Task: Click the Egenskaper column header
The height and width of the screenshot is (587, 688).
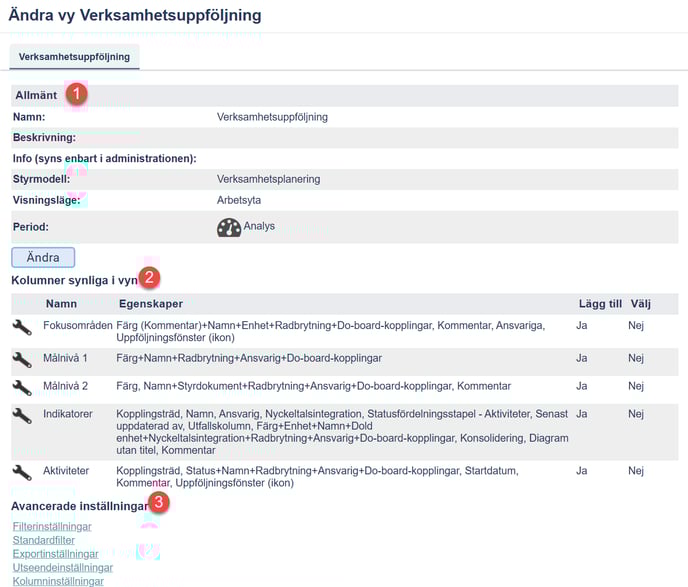Action: [150, 303]
